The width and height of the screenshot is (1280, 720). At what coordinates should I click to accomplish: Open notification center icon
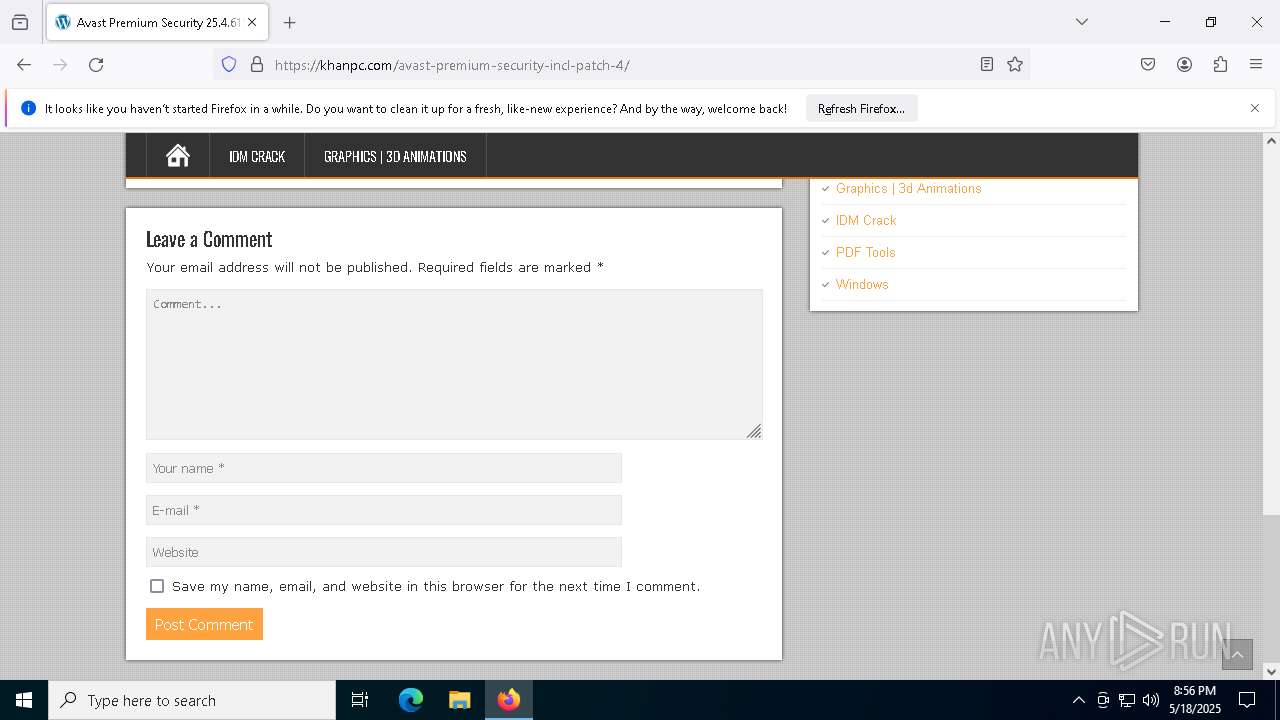pyautogui.click(x=1247, y=700)
